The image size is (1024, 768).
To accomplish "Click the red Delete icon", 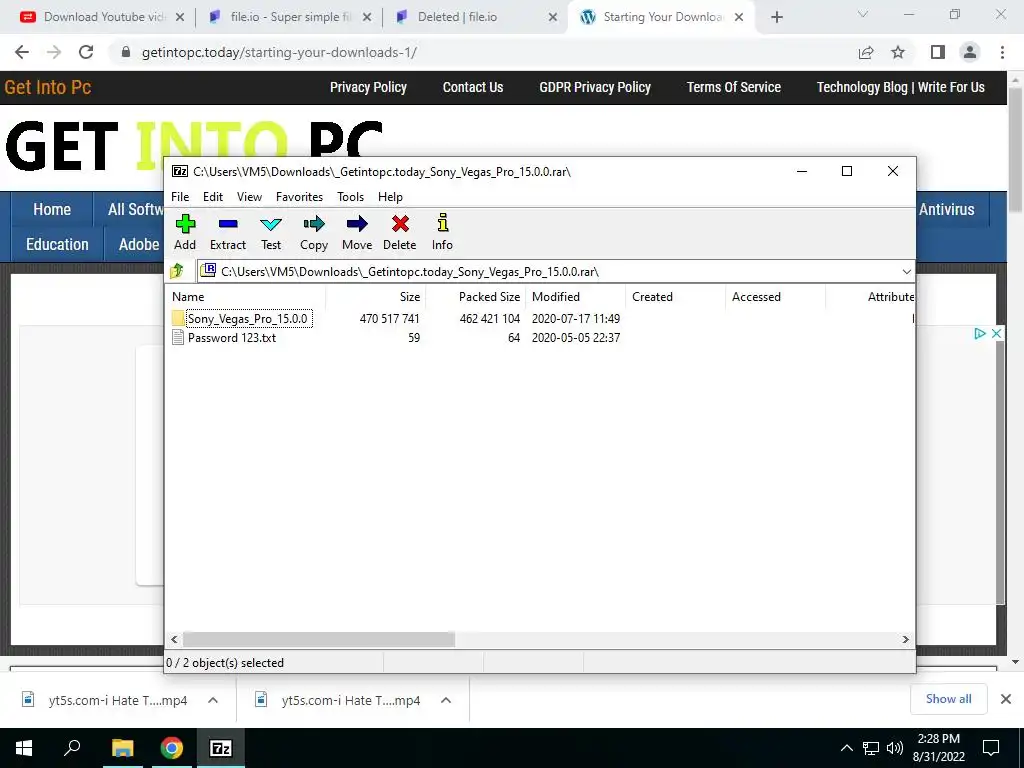I will [400, 232].
